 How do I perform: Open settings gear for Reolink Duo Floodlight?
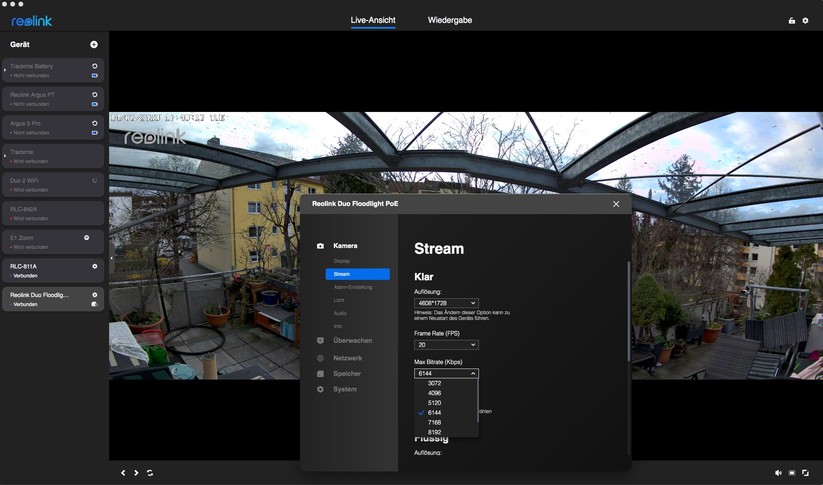click(95, 295)
